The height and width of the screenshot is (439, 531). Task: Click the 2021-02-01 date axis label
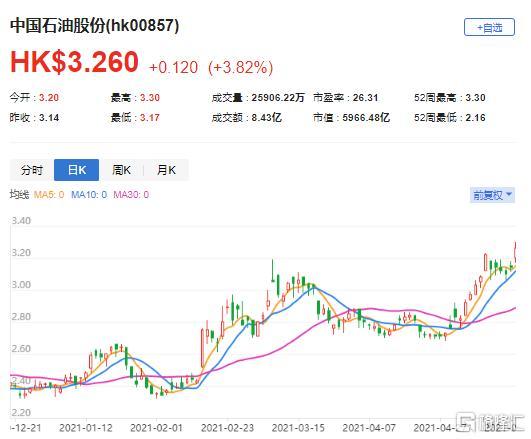click(x=156, y=428)
